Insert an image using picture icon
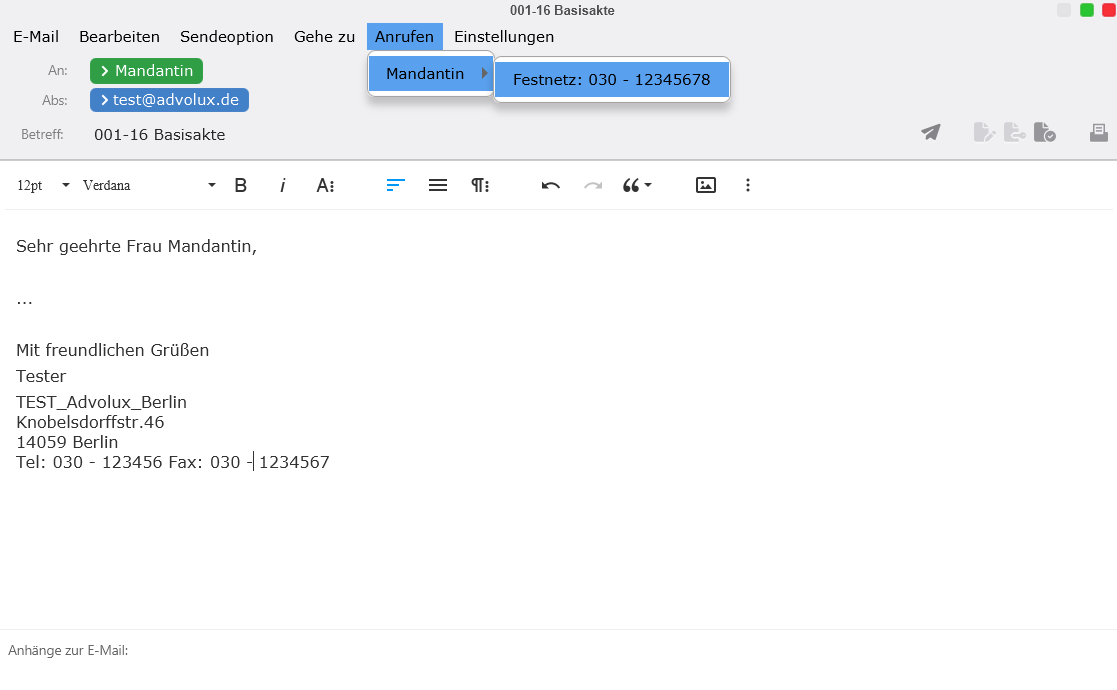The image size is (1117, 690). (x=706, y=185)
